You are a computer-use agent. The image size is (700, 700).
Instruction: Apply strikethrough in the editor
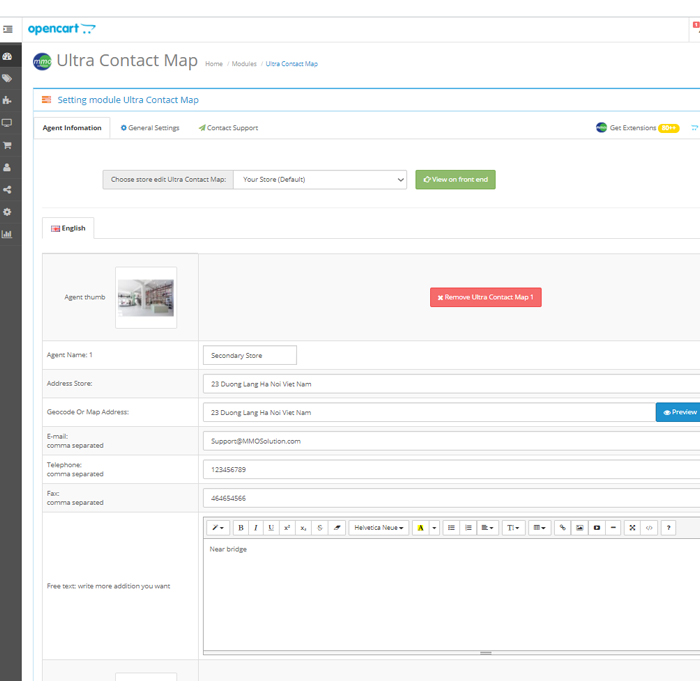click(320, 528)
